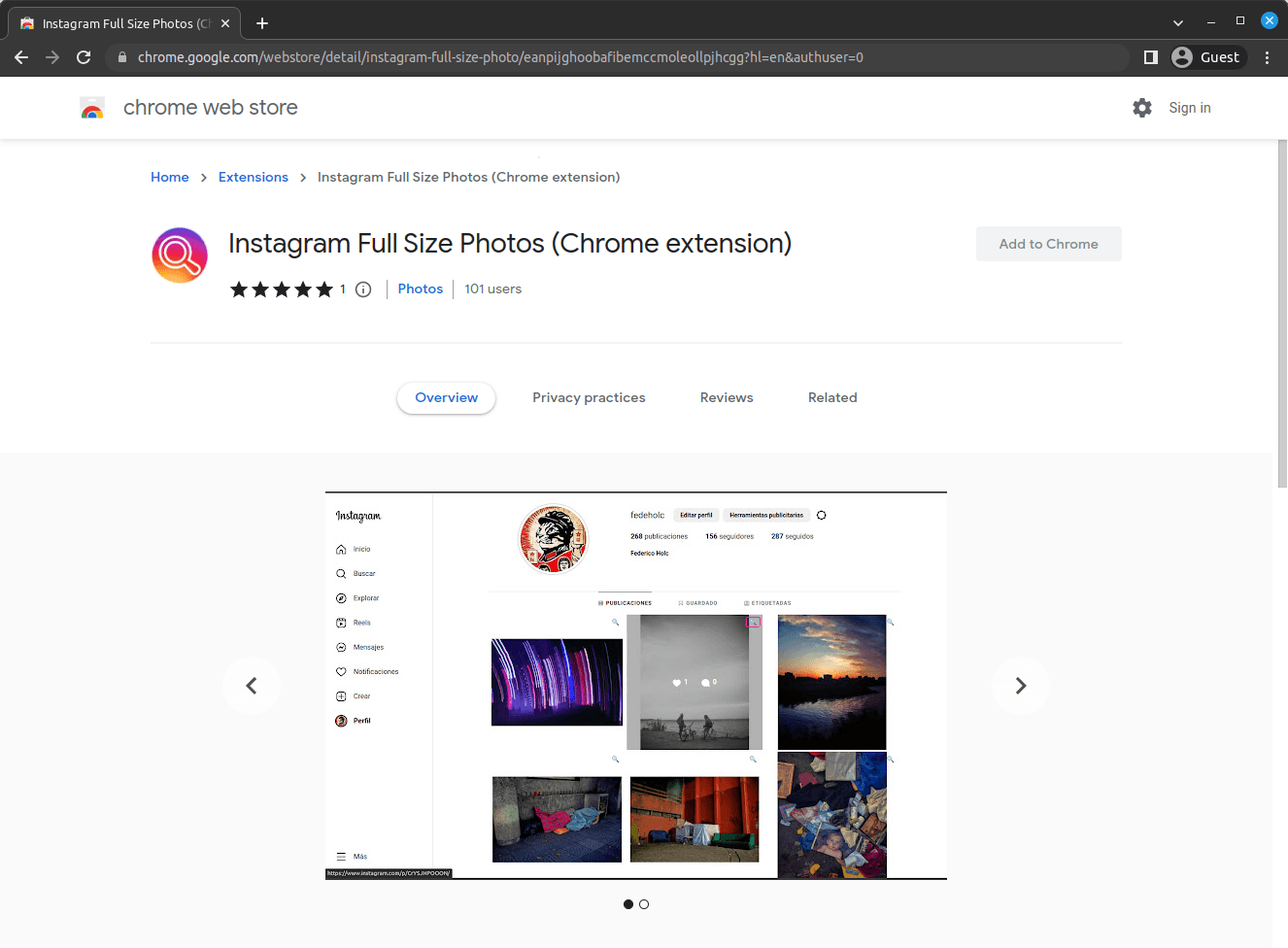Click the profile settings gear in screenshot
The width and height of the screenshot is (1288, 948).
click(x=822, y=516)
